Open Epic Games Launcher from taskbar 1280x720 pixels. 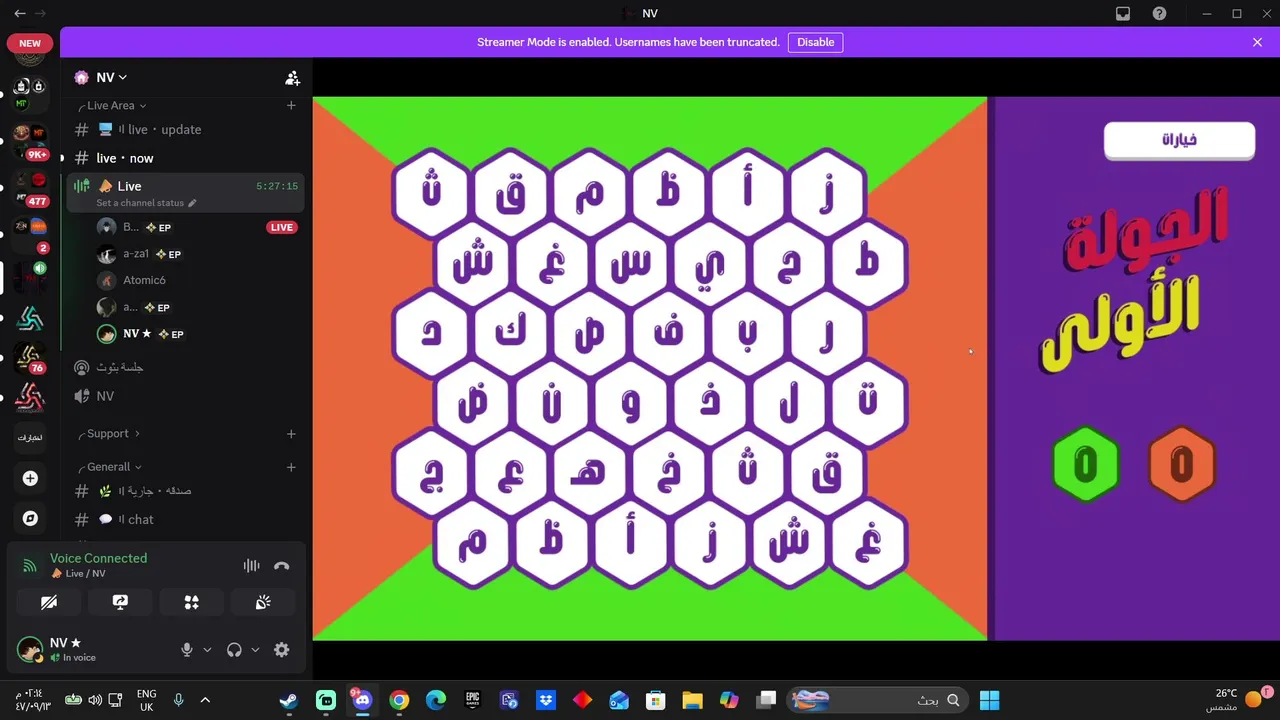pos(473,700)
